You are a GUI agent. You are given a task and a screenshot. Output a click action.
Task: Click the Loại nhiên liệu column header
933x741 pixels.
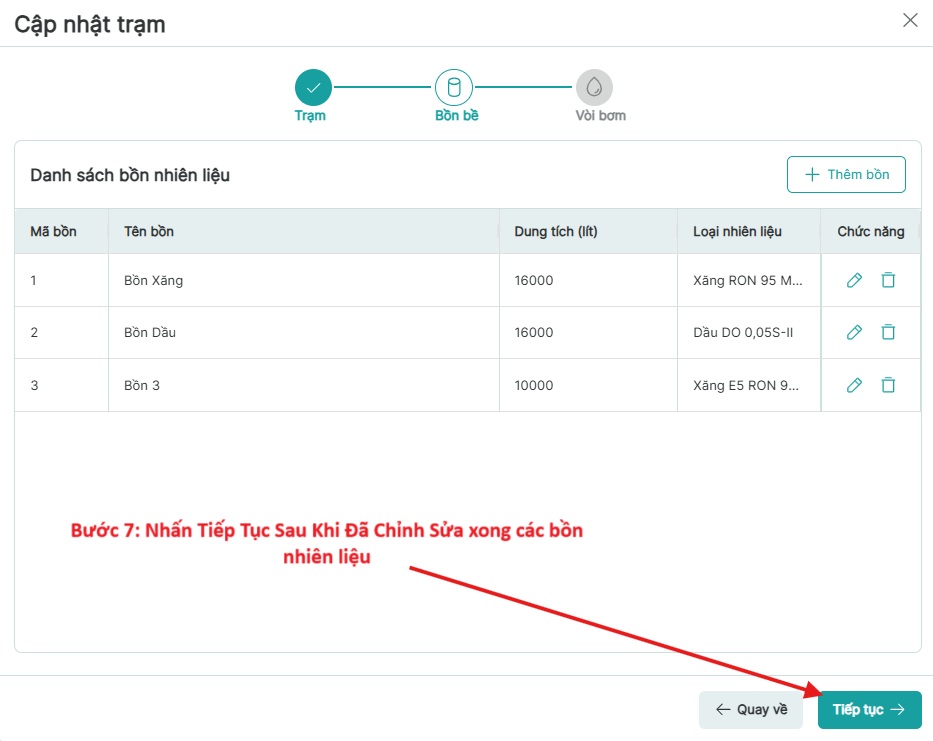pos(738,231)
